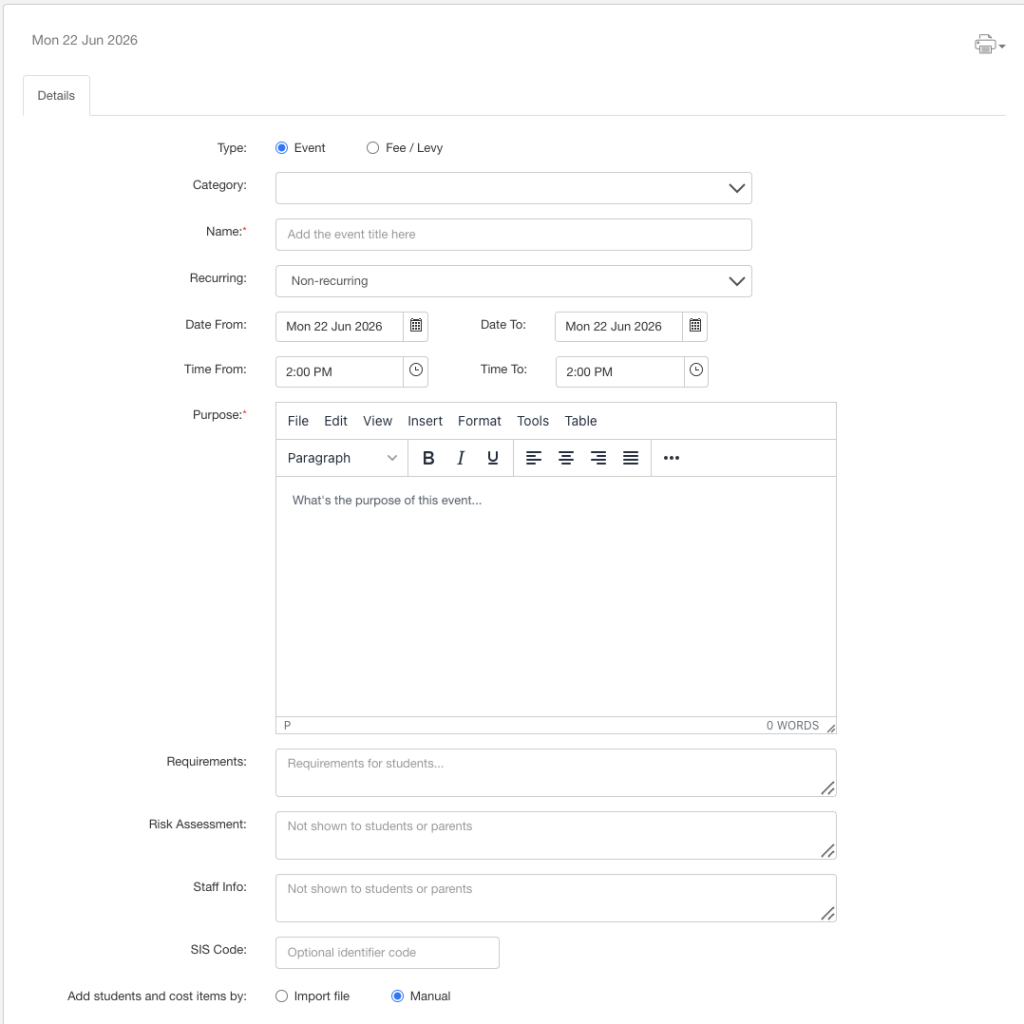1024x1024 pixels.
Task: Open the Paragraph style dropdown
Action: 342,458
